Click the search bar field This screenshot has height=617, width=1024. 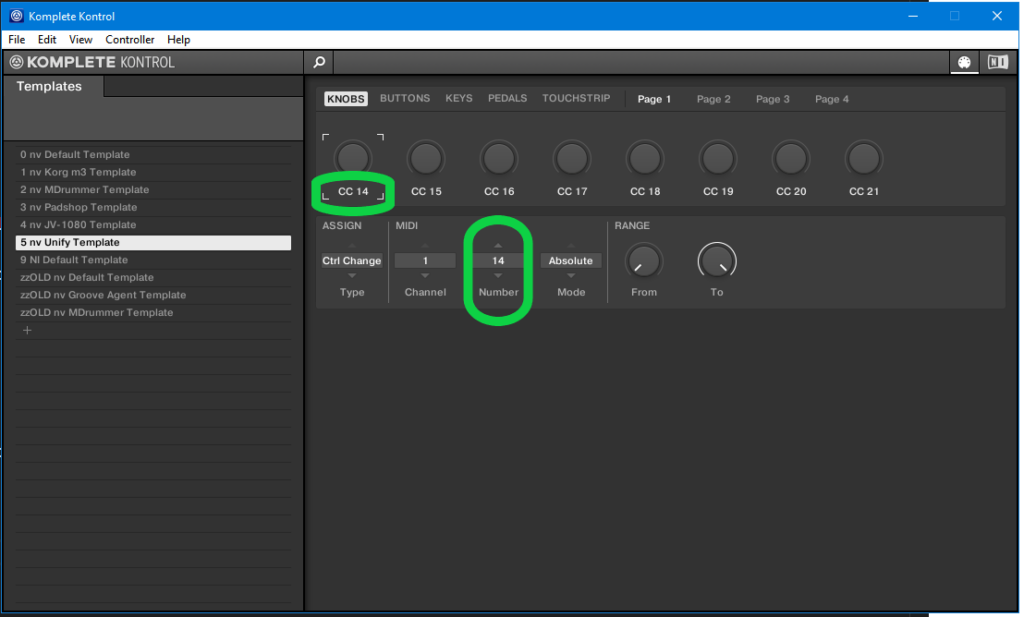(x=640, y=62)
